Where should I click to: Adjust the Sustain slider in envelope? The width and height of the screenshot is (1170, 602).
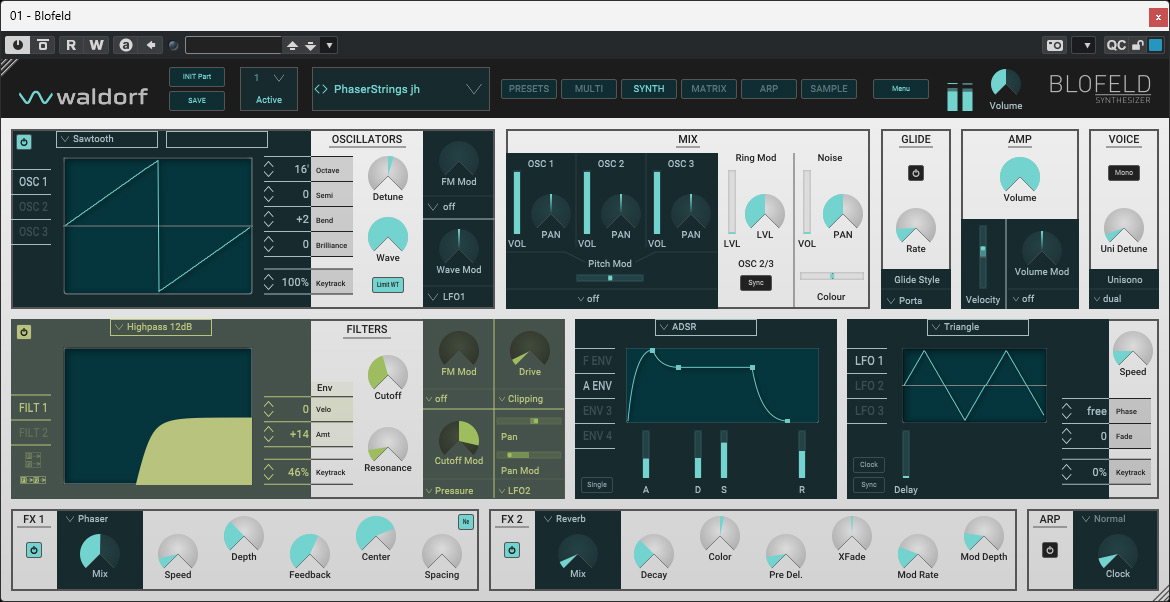point(724,454)
